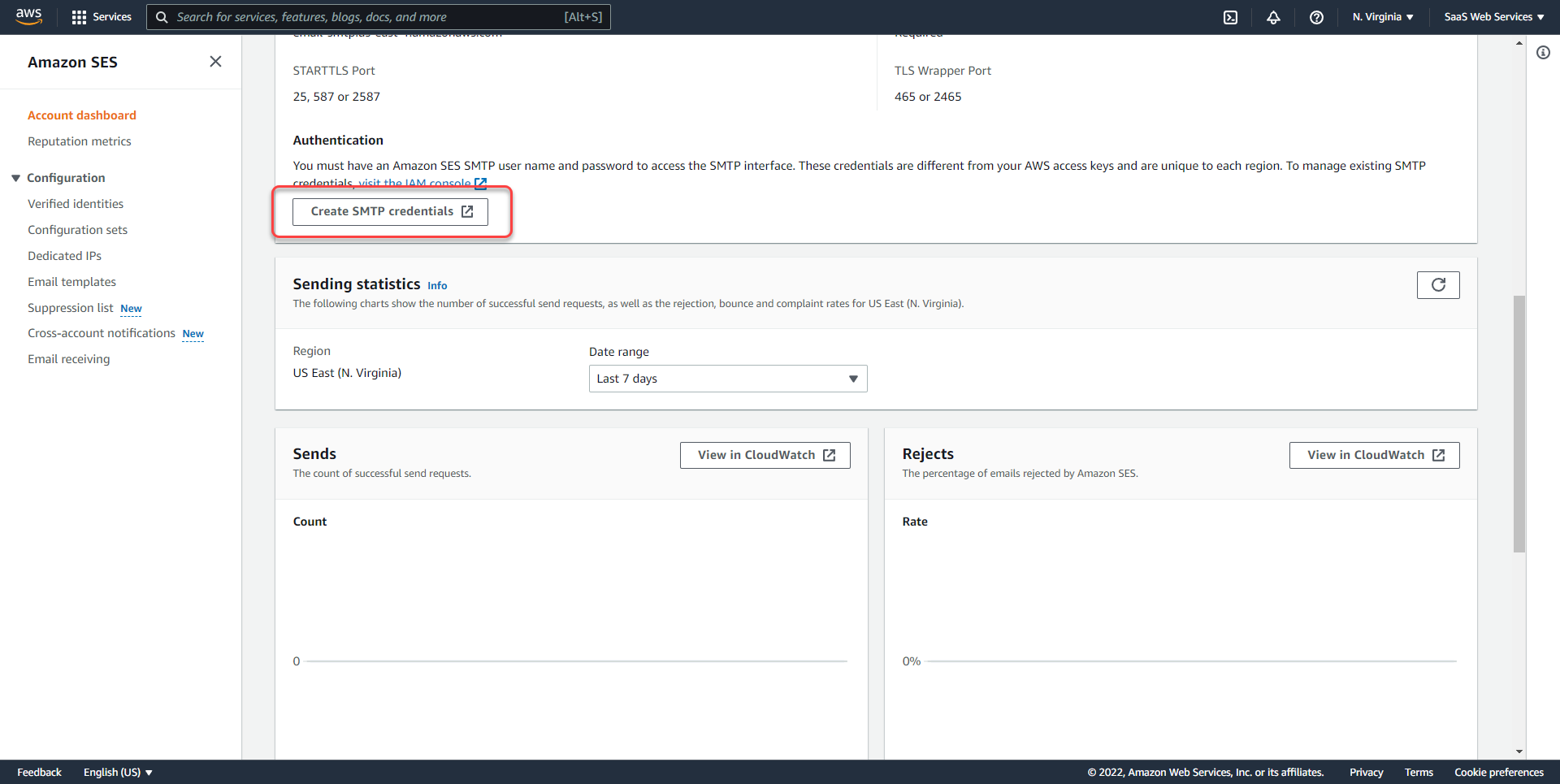Open Verified identities
Image resolution: width=1560 pixels, height=784 pixels.
tap(76, 204)
